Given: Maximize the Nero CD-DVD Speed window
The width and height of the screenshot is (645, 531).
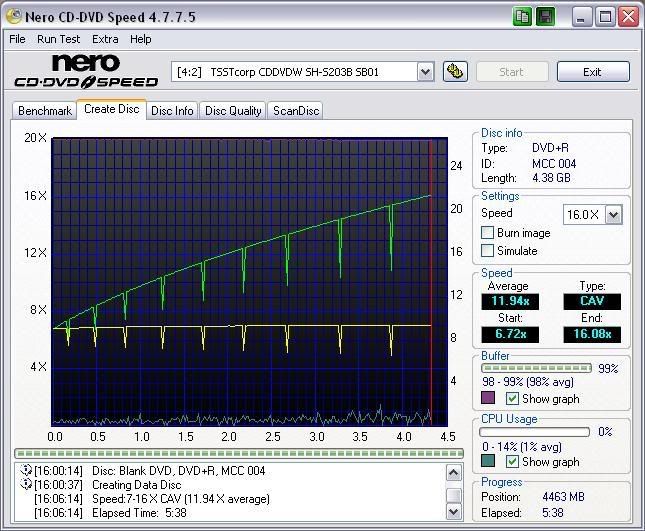Looking at the screenshot, I should click(605, 17).
